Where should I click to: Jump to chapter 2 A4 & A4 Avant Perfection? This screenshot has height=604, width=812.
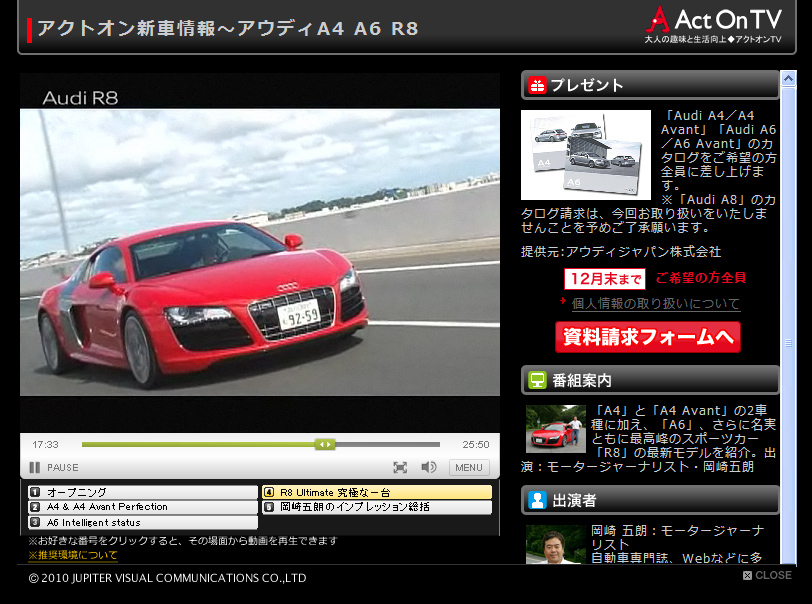(142, 507)
